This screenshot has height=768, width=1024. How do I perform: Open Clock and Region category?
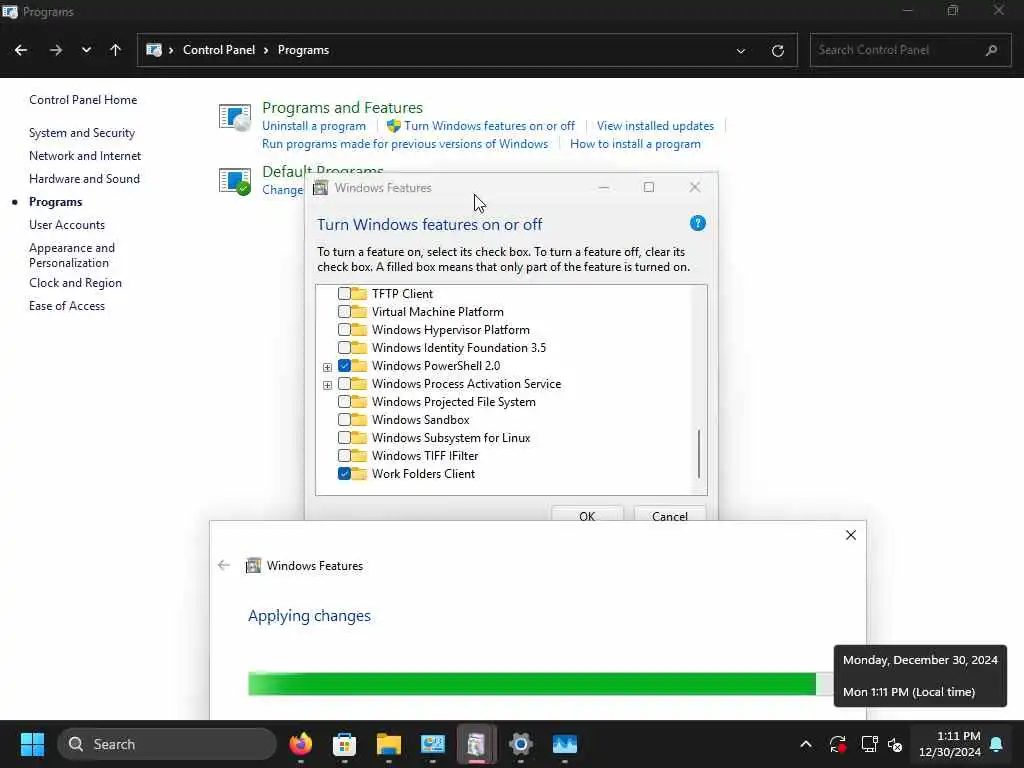[75, 283]
